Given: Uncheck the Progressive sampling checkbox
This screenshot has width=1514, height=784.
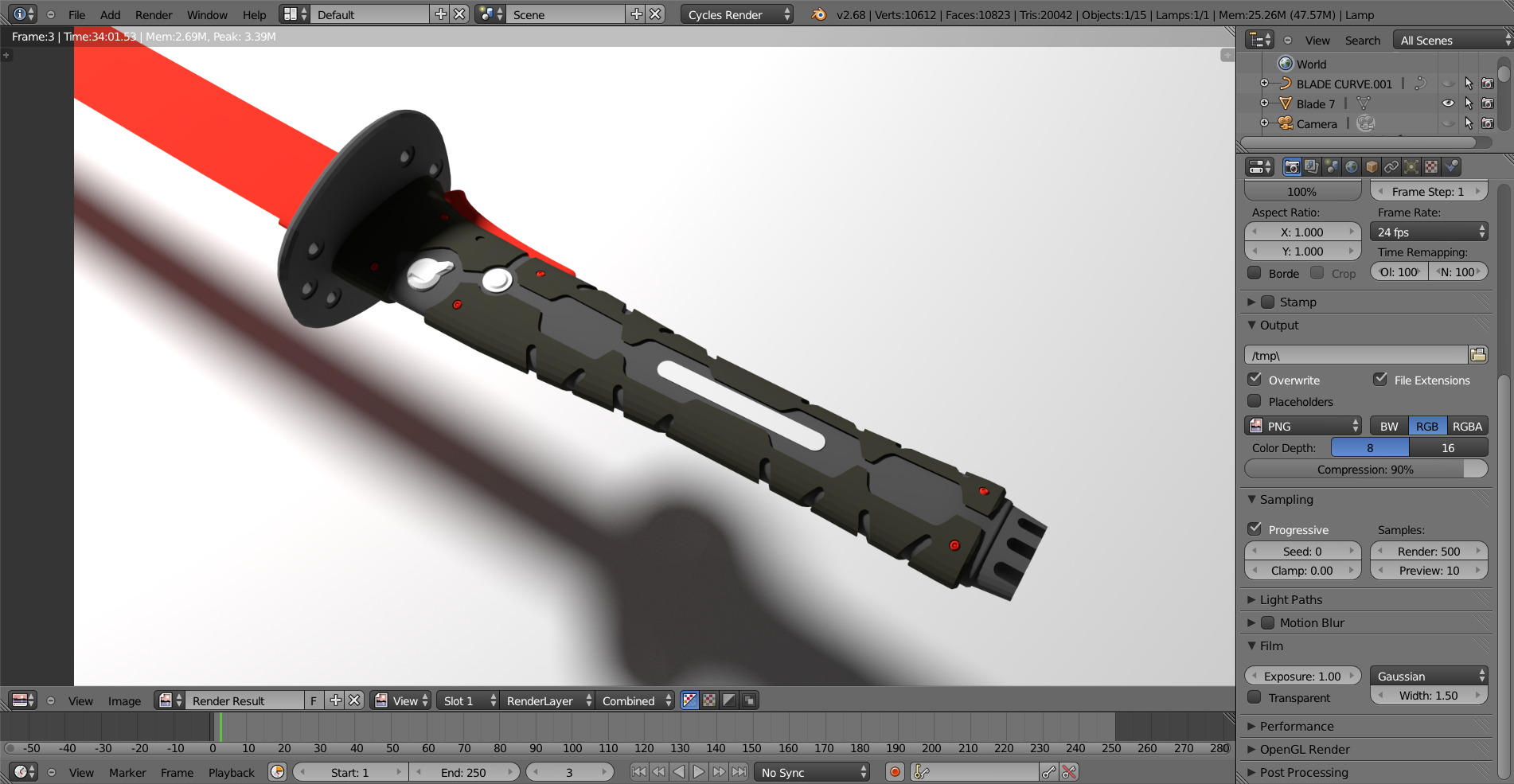Looking at the screenshot, I should pyautogui.click(x=1255, y=529).
